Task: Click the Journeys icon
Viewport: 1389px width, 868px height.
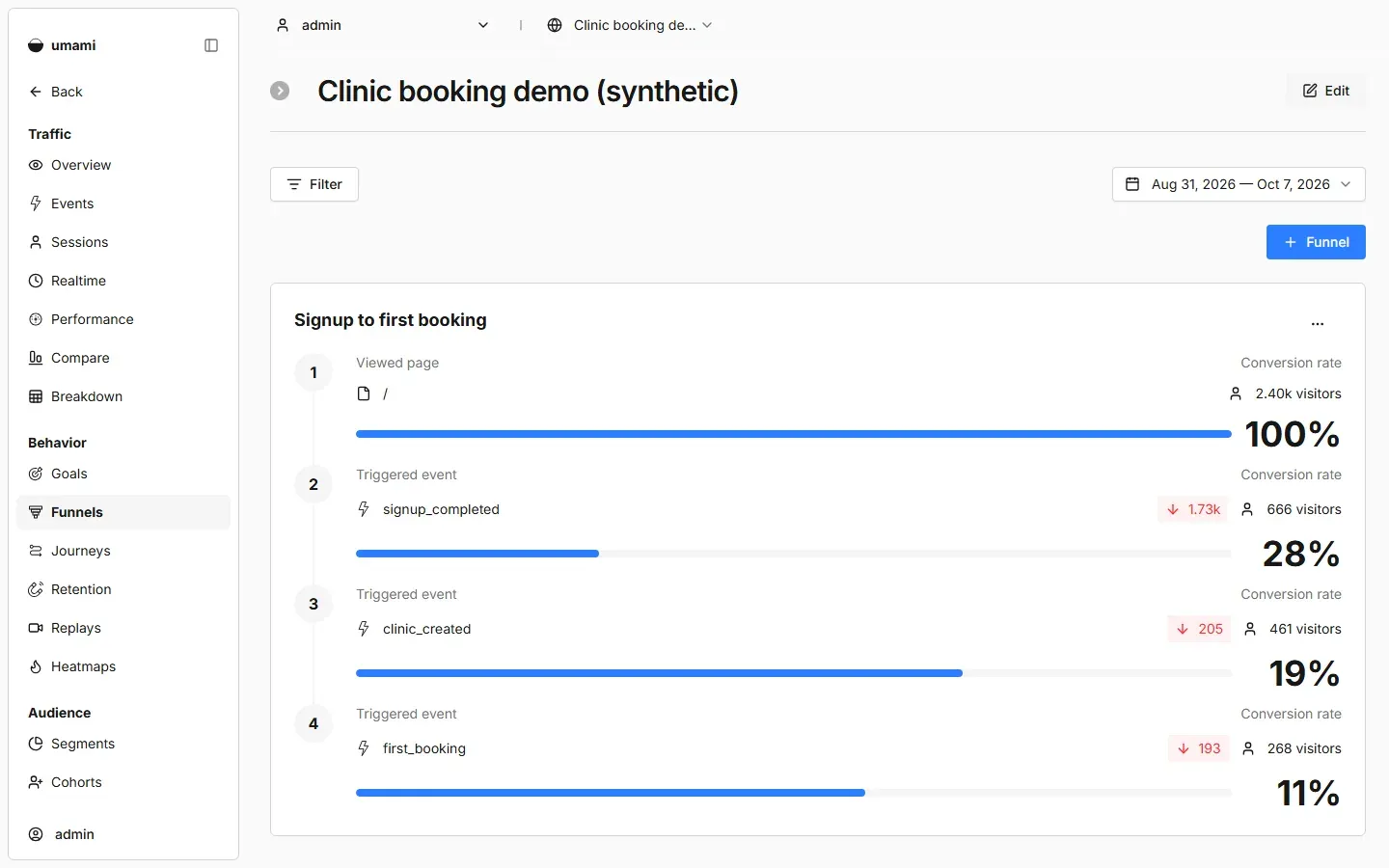Action: (x=36, y=551)
